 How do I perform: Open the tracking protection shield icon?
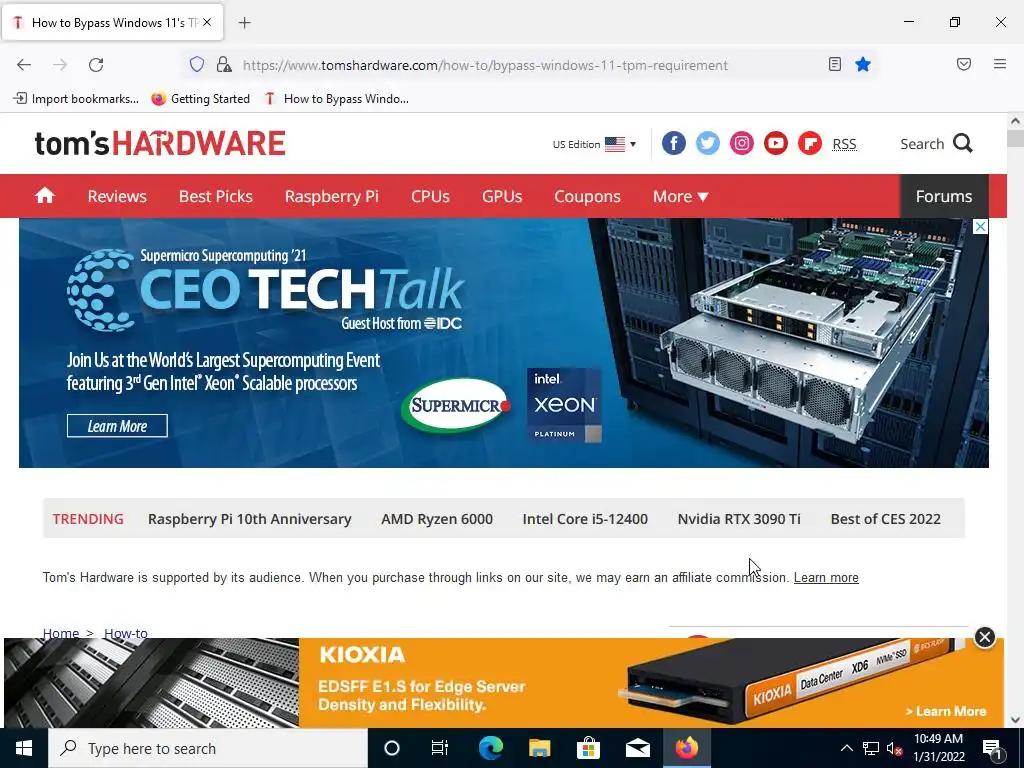197,64
